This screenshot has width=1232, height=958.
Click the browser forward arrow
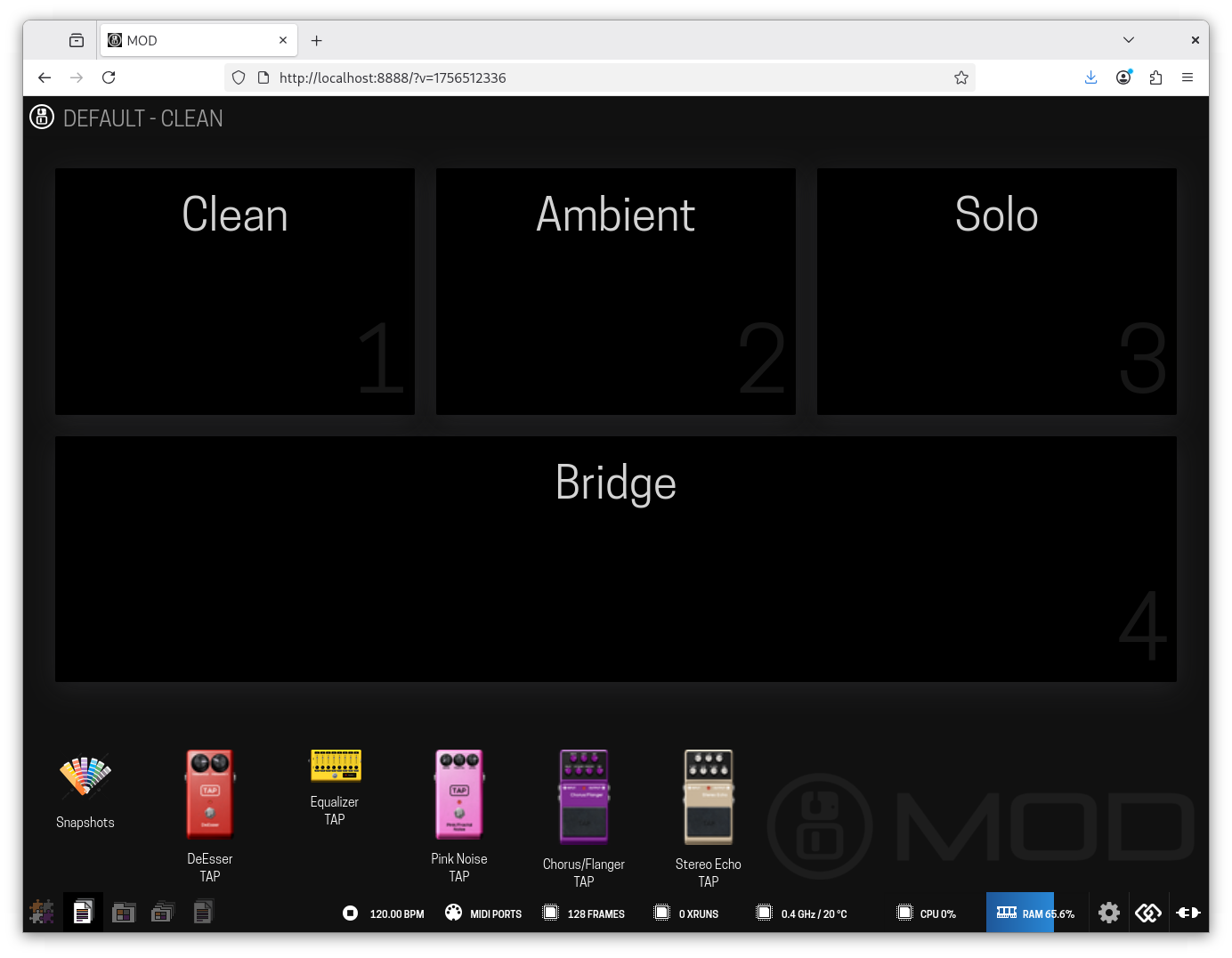(x=77, y=77)
